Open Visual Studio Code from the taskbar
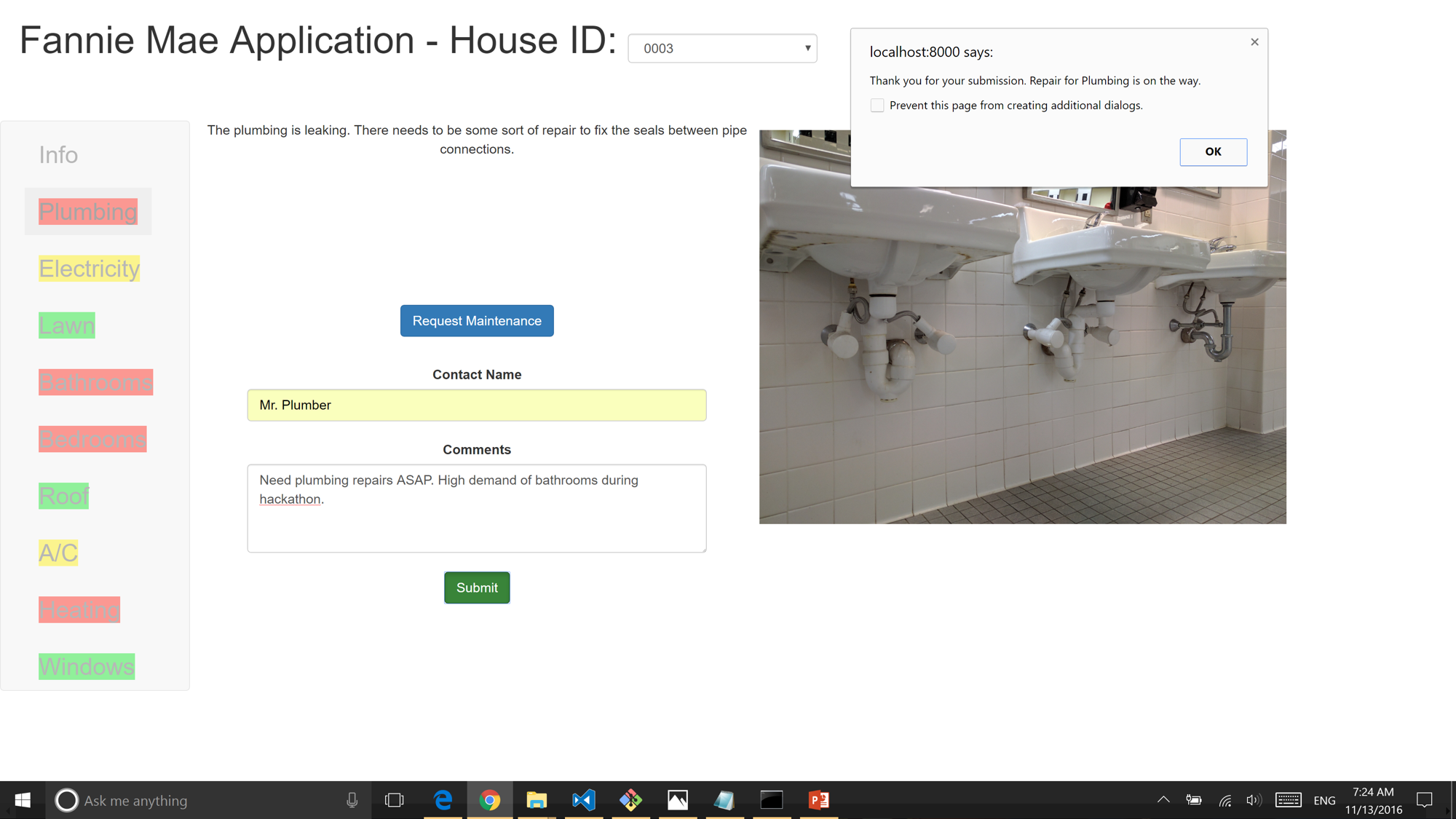 click(584, 800)
